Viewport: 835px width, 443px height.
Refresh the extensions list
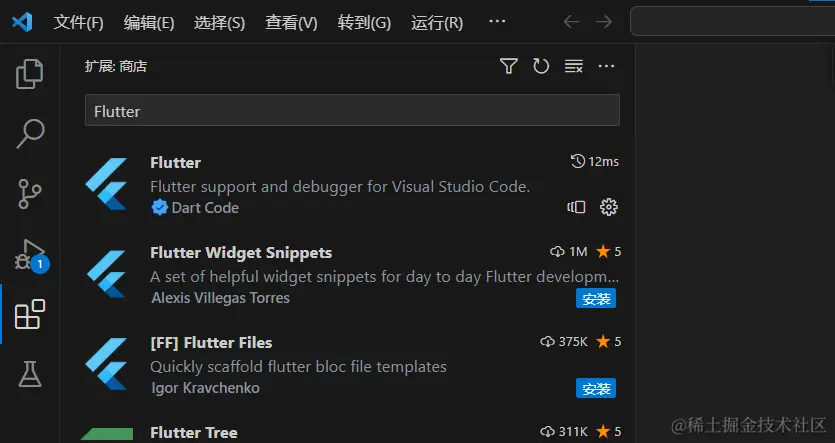pyautogui.click(x=541, y=66)
